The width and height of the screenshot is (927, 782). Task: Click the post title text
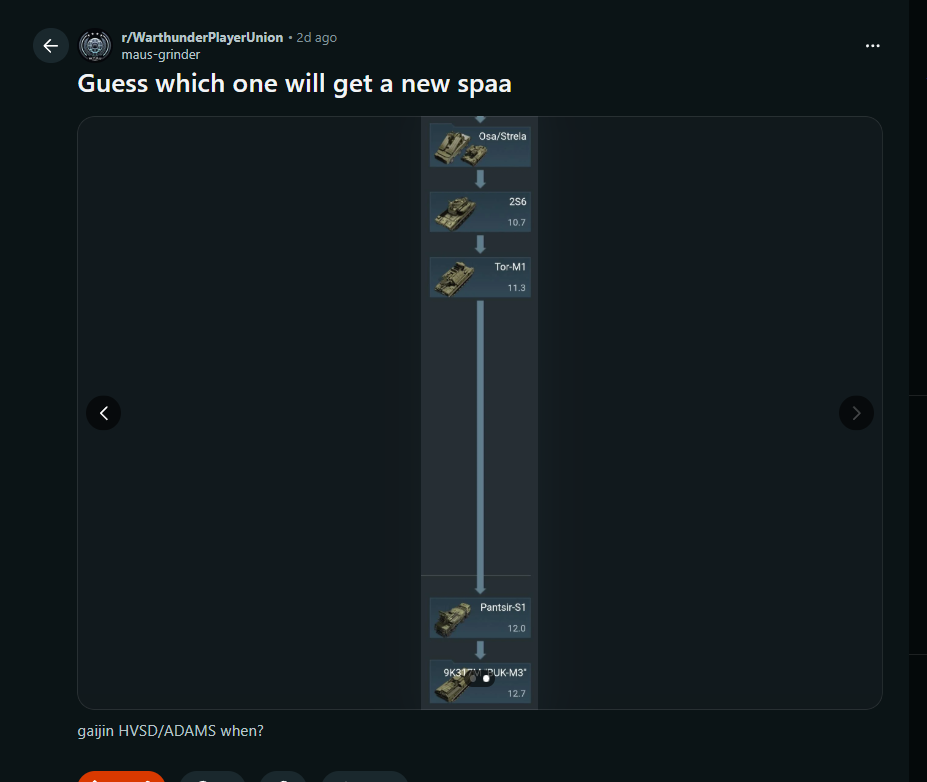(x=294, y=83)
